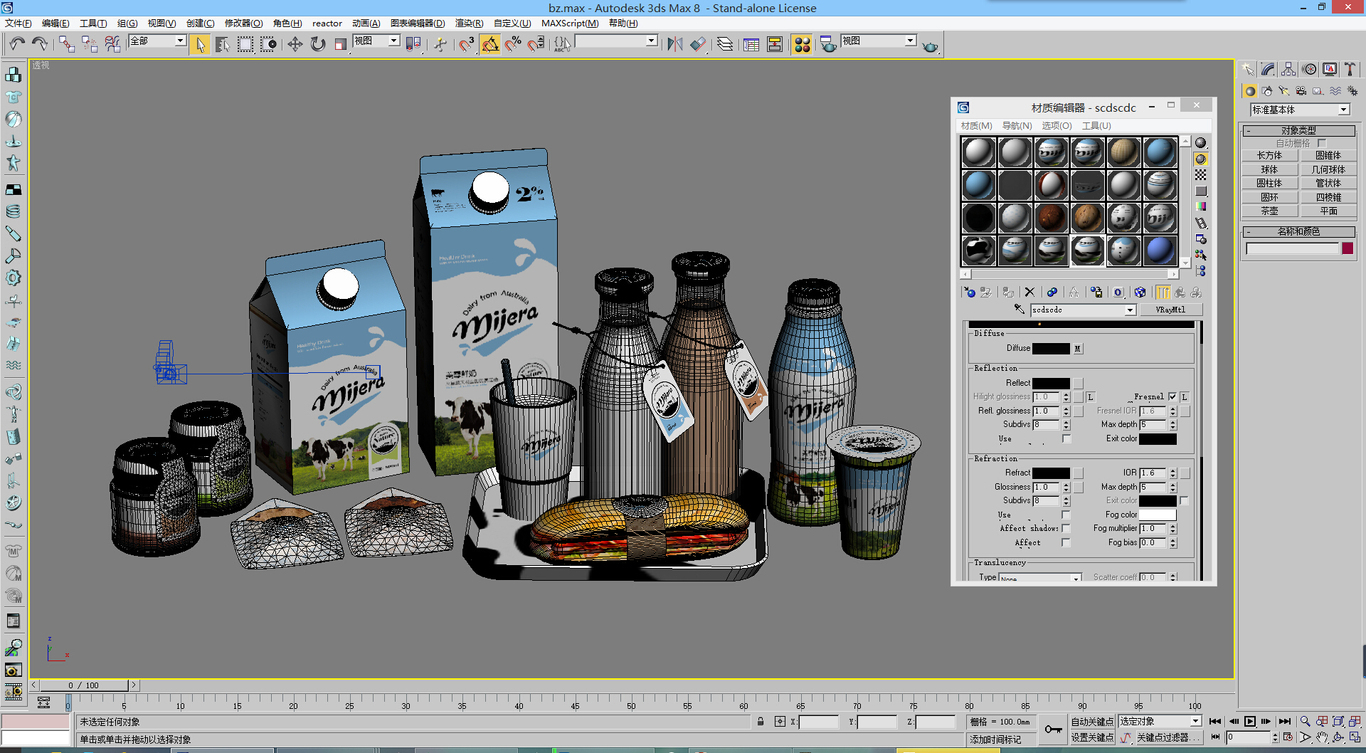Toggle Use interpolation checkbox under Refraction
The image size is (1366, 753).
click(1066, 515)
